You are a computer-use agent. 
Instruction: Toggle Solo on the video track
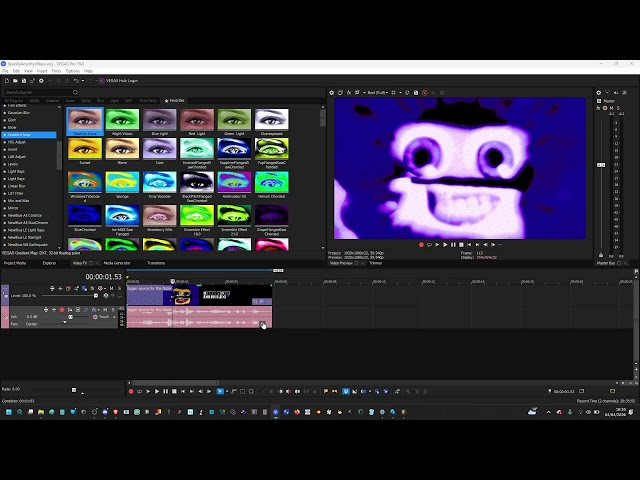point(119,289)
